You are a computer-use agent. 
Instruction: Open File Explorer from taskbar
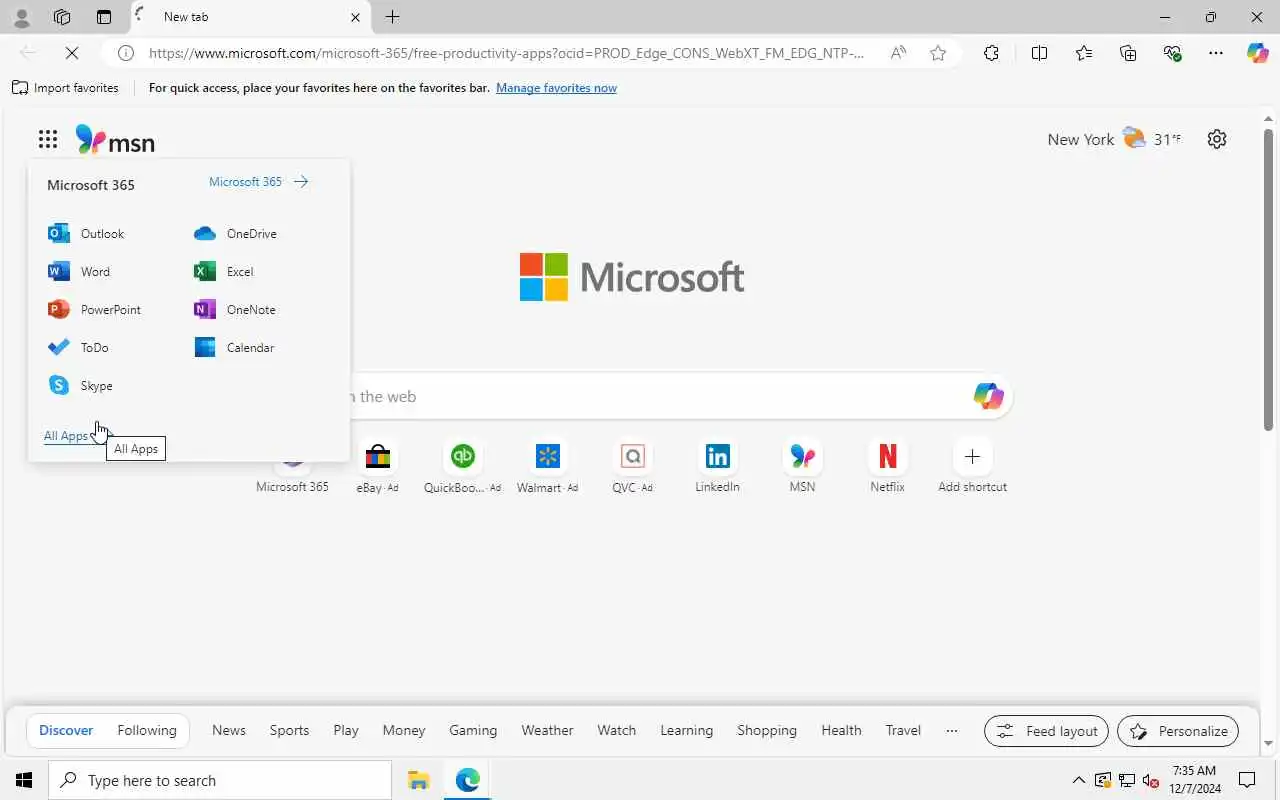pyautogui.click(x=418, y=780)
